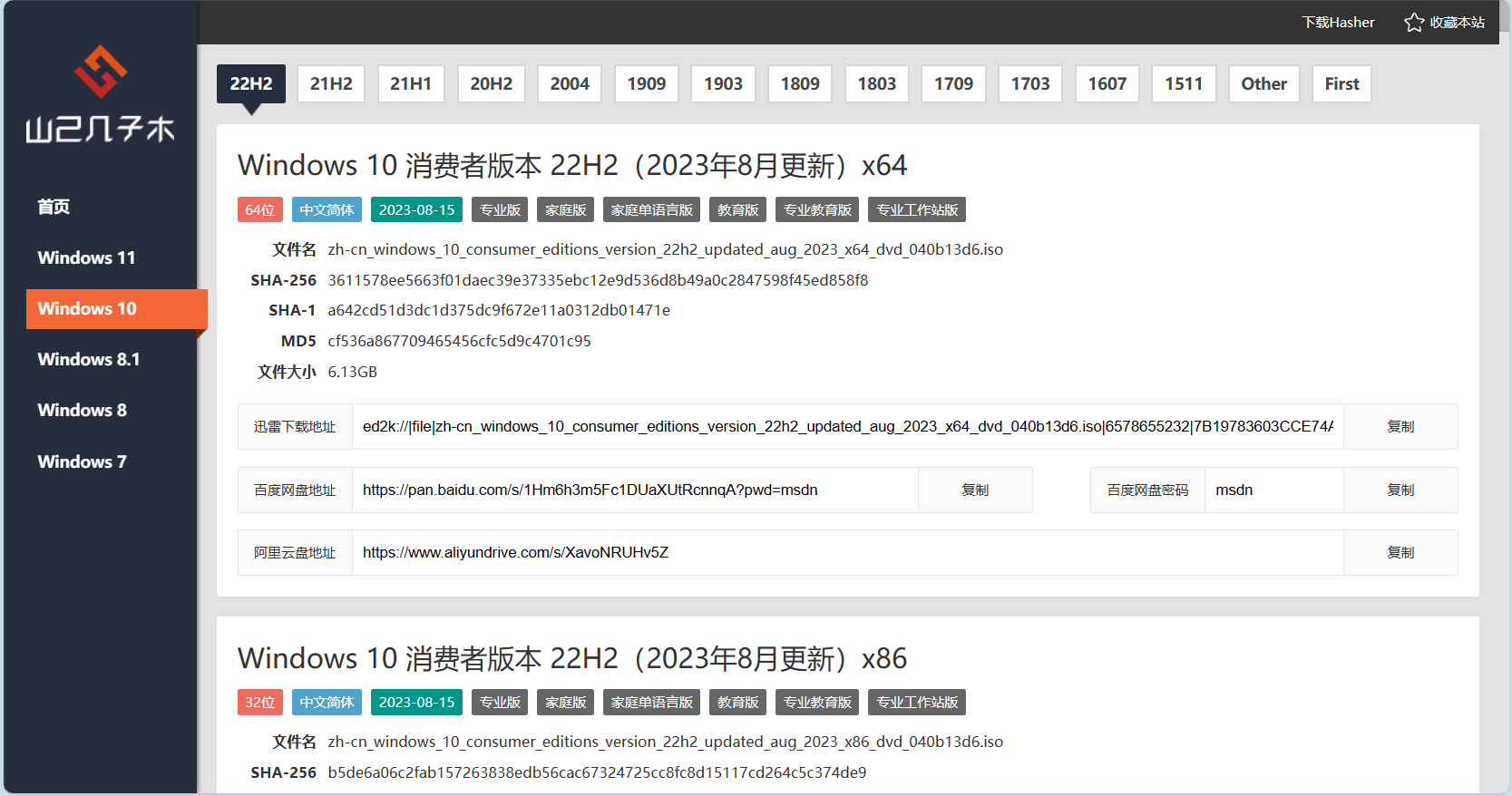Click the 中文简体 tag in the x86 entry
The height and width of the screenshot is (796, 1512).
coord(327,702)
